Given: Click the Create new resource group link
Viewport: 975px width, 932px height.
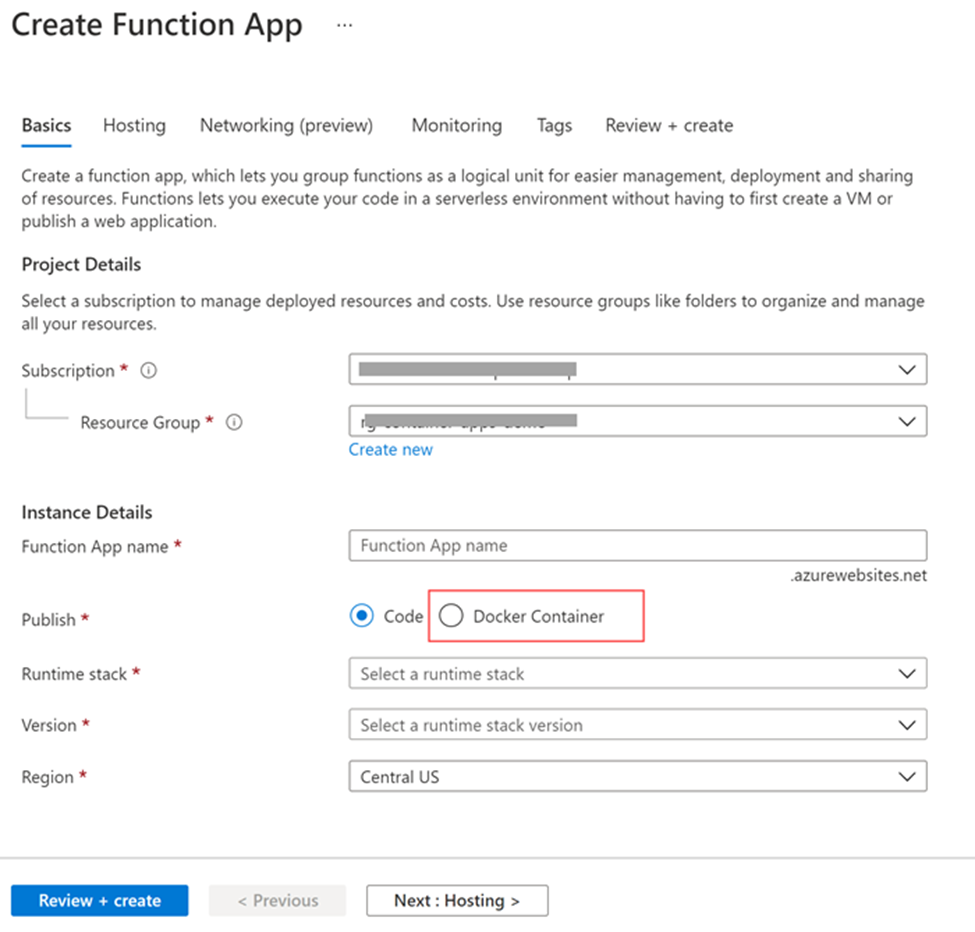Looking at the screenshot, I should point(391,450).
